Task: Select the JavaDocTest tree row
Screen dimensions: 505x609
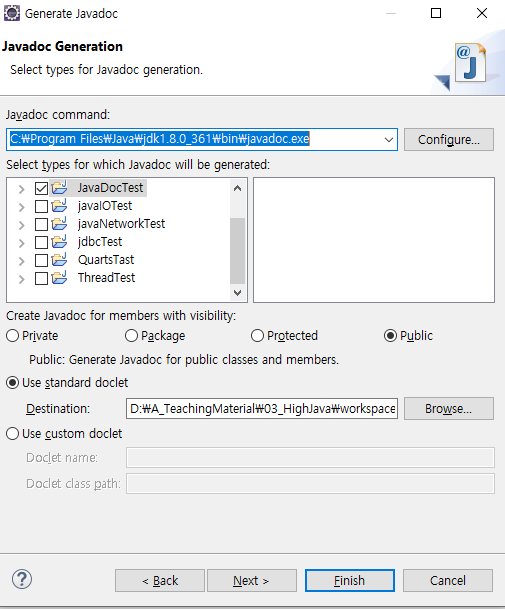Action: [110, 188]
